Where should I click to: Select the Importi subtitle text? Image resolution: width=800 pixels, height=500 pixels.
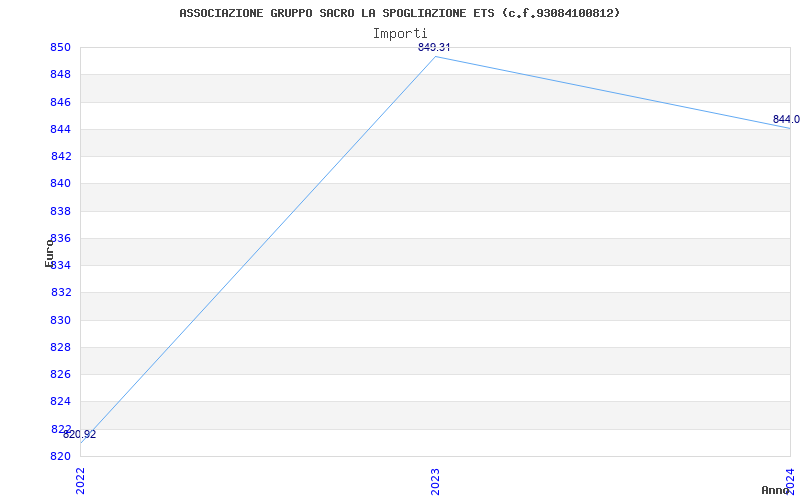400,34
